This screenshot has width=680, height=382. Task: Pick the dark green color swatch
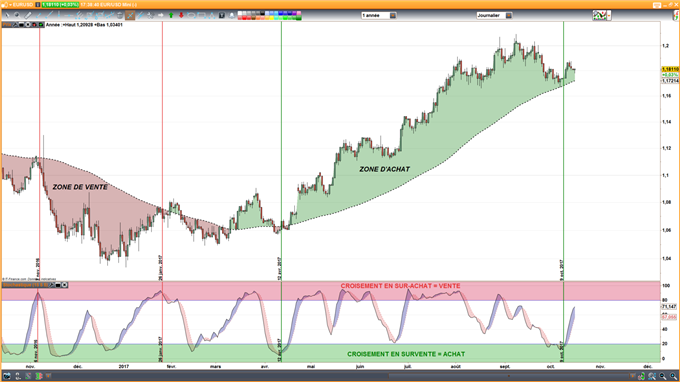pos(299,18)
